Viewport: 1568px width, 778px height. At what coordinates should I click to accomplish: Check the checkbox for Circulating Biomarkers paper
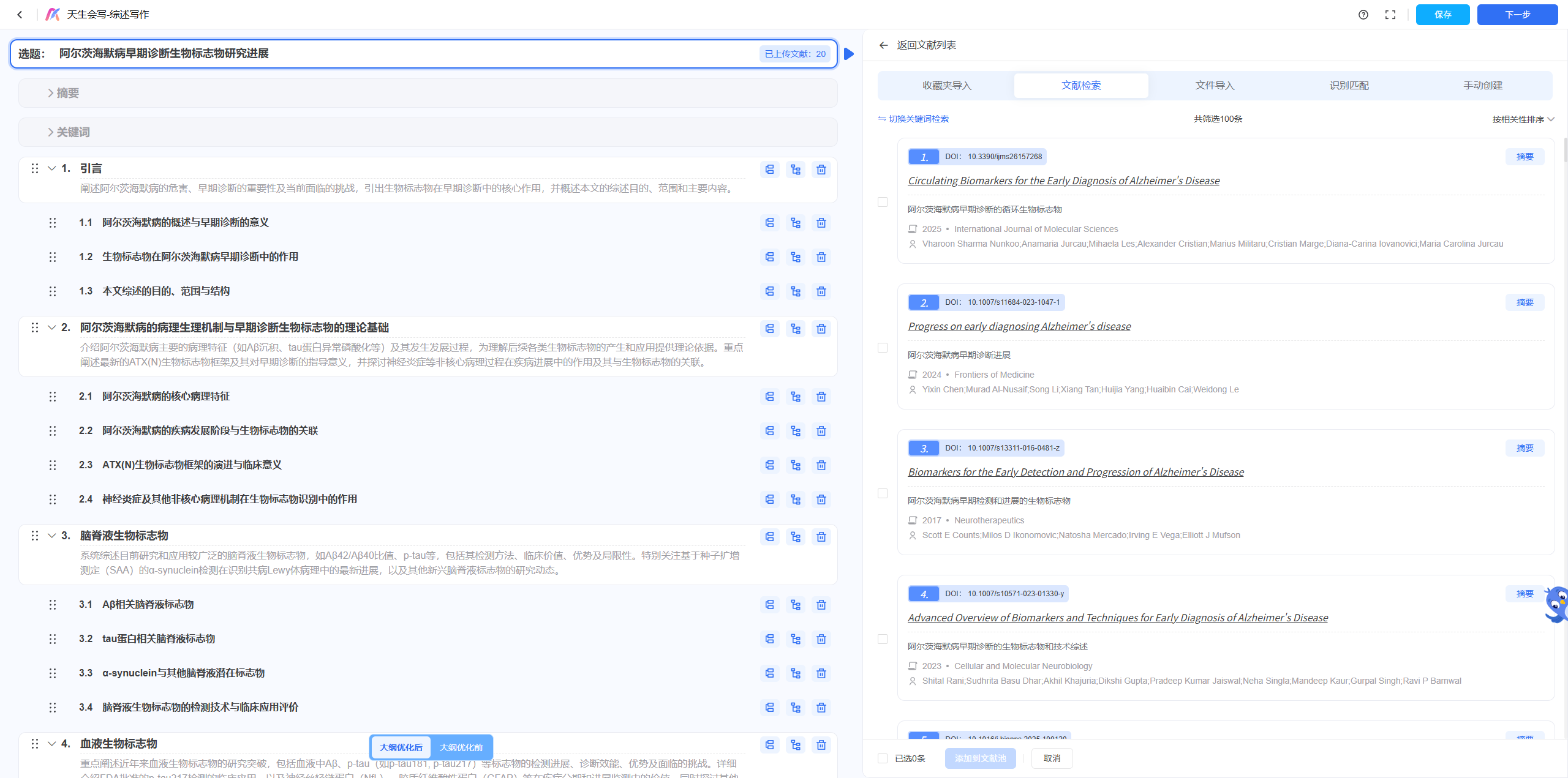click(882, 202)
